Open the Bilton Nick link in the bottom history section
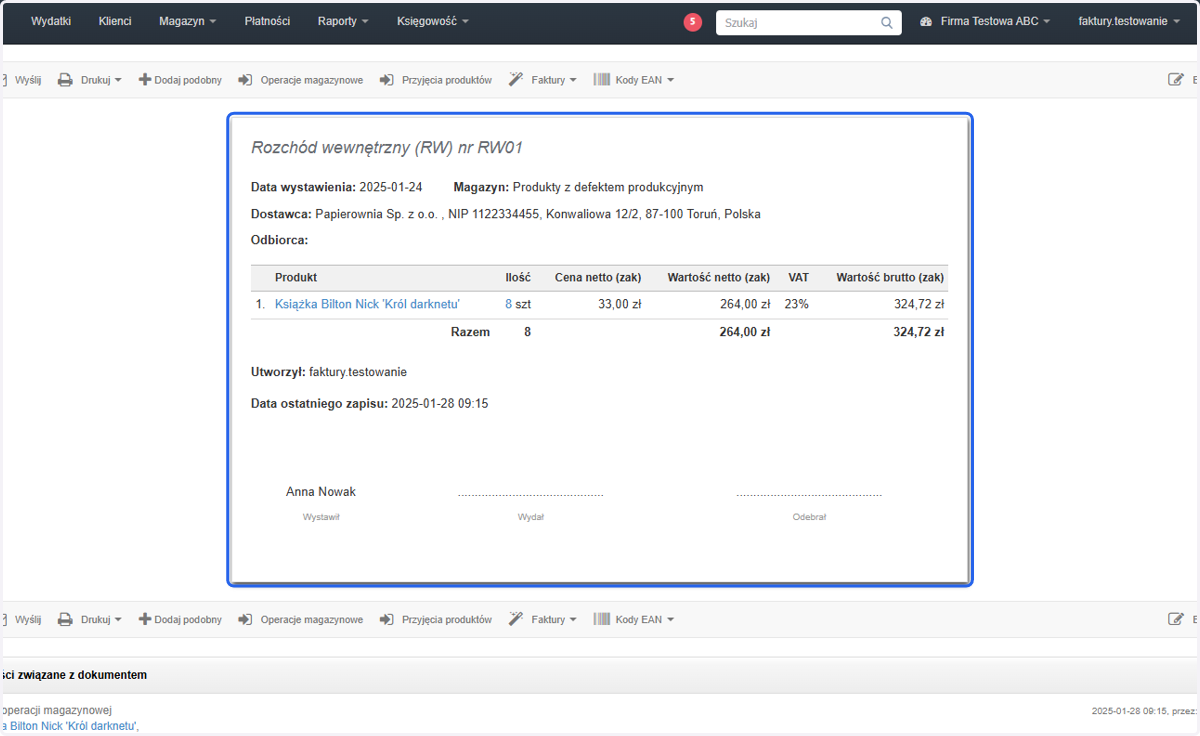This screenshot has height=736, width=1200. (x=69, y=726)
